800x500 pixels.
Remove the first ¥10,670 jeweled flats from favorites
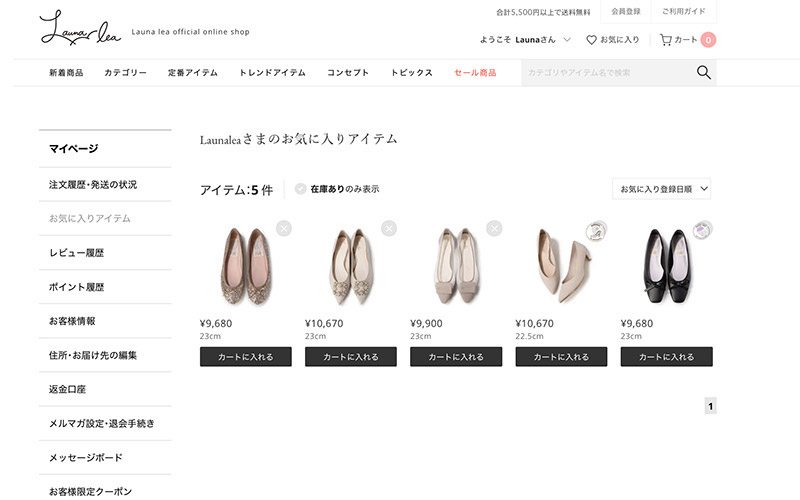(389, 228)
